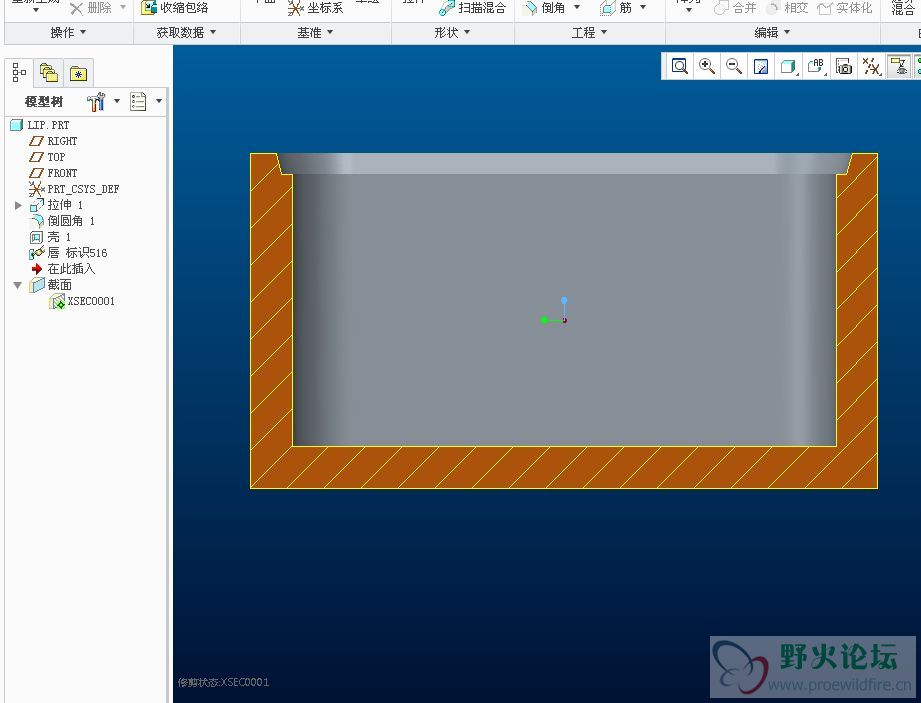Select the RIGHT datum plane
Viewport: 921px width, 703px height.
coord(53,141)
